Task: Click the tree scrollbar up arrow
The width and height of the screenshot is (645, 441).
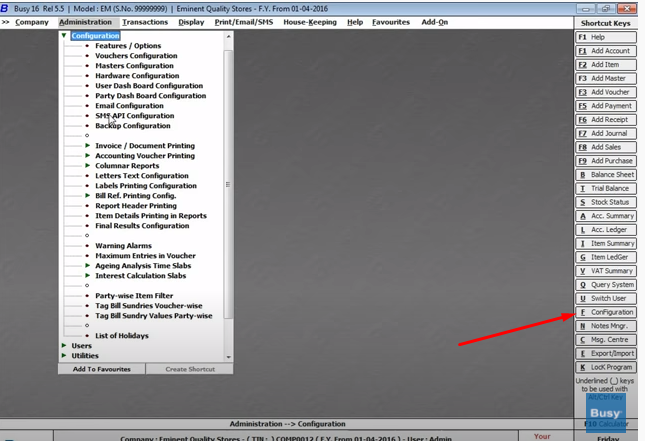Action: click(228, 37)
